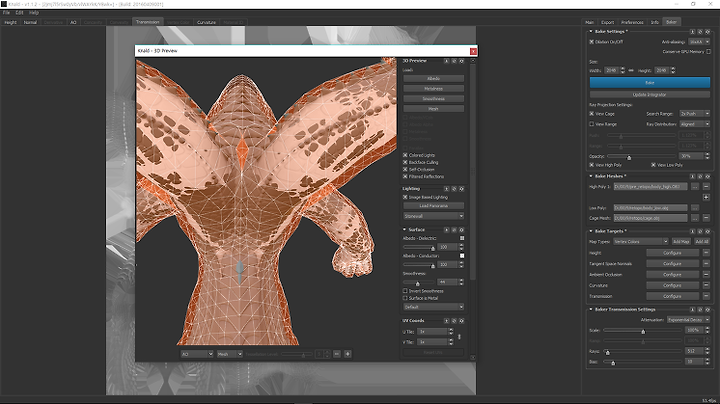Toggle the Dilation On/Off checkbox

591,42
